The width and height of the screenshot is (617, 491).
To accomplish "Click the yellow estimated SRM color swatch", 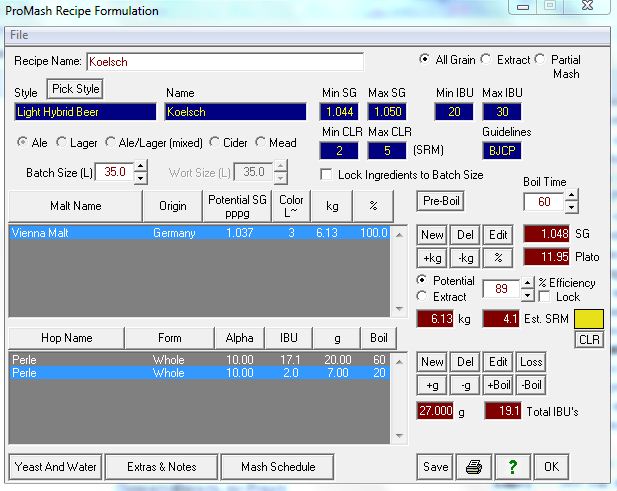I will (x=590, y=319).
